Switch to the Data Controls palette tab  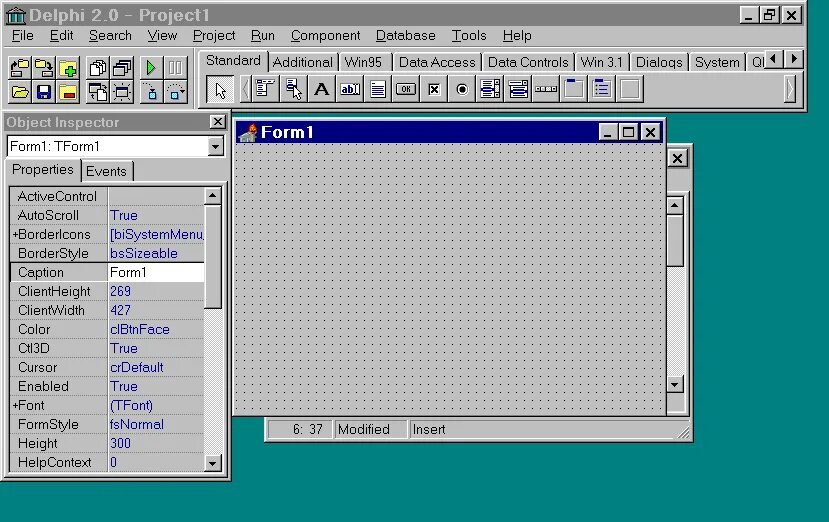click(x=528, y=62)
